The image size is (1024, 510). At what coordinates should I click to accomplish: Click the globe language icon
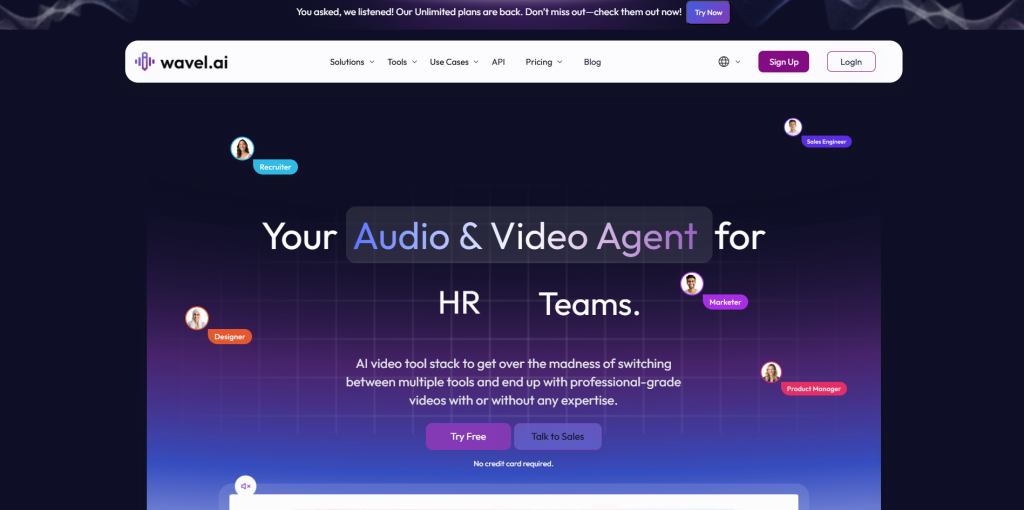pos(724,62)
